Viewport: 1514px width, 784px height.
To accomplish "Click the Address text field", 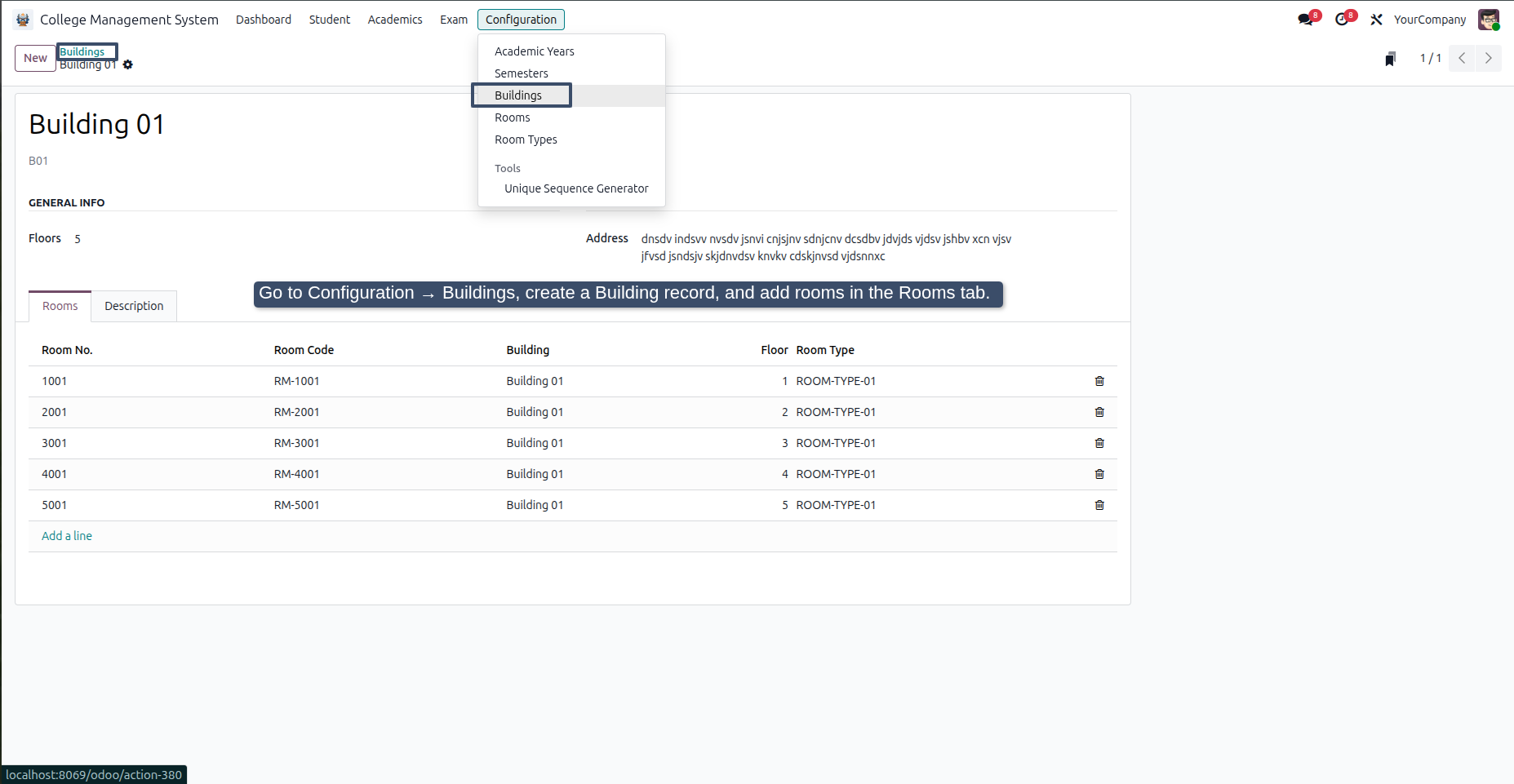I will coord(826,247).
